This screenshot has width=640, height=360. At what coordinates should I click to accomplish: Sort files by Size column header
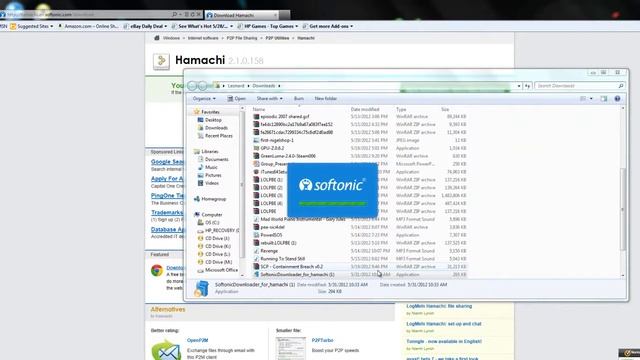[445, 109]
